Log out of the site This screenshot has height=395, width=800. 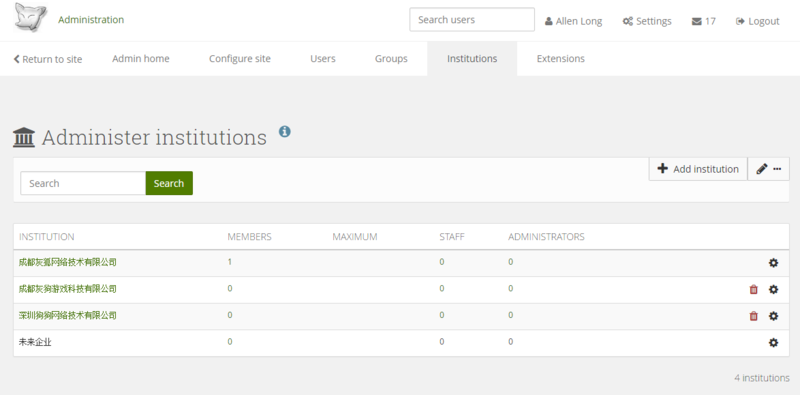pyautogui.click(x=758, y=21)
